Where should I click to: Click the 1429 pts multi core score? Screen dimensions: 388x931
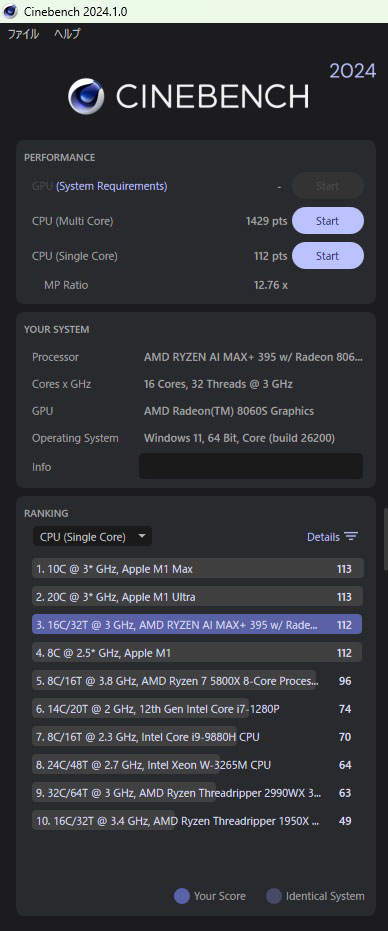pyautogui.click(x=266, y=221)
